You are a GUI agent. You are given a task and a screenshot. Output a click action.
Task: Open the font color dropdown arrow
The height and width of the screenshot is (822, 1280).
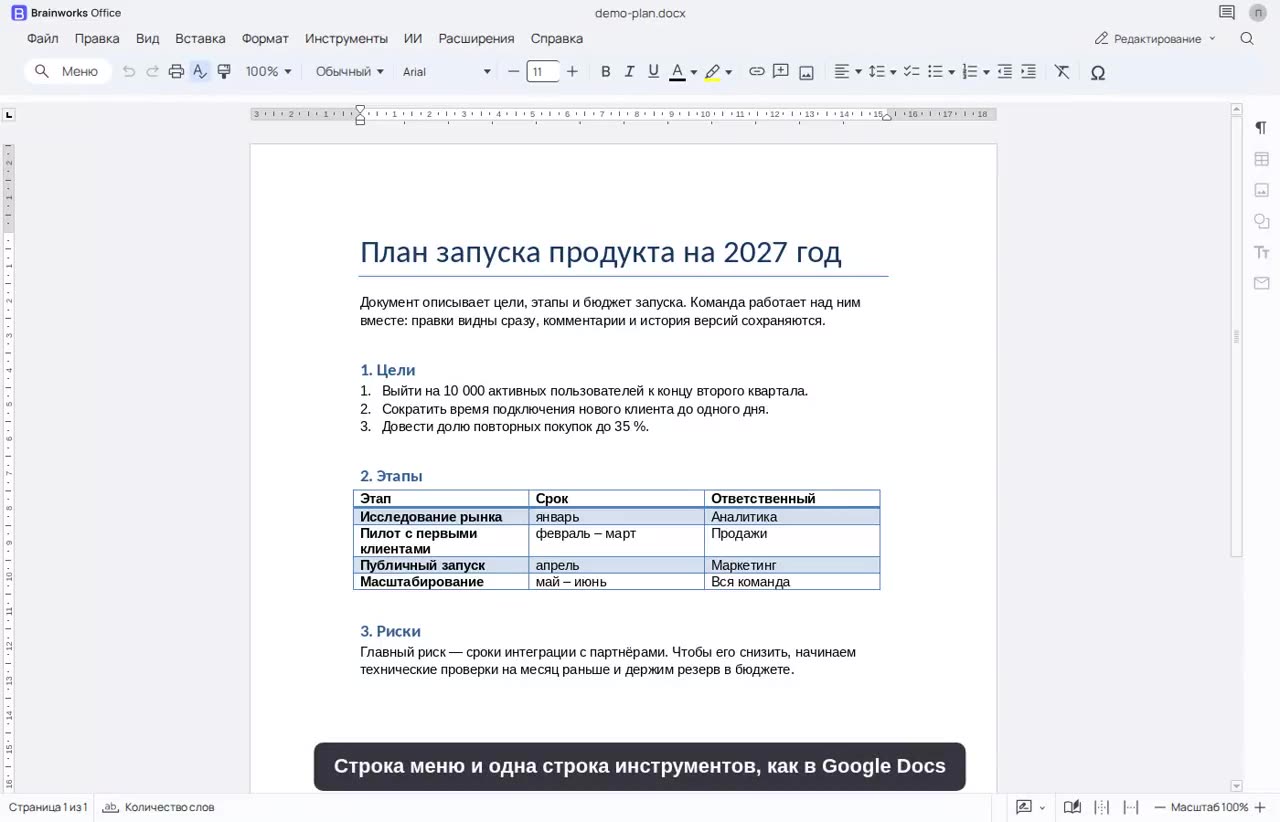694,72
